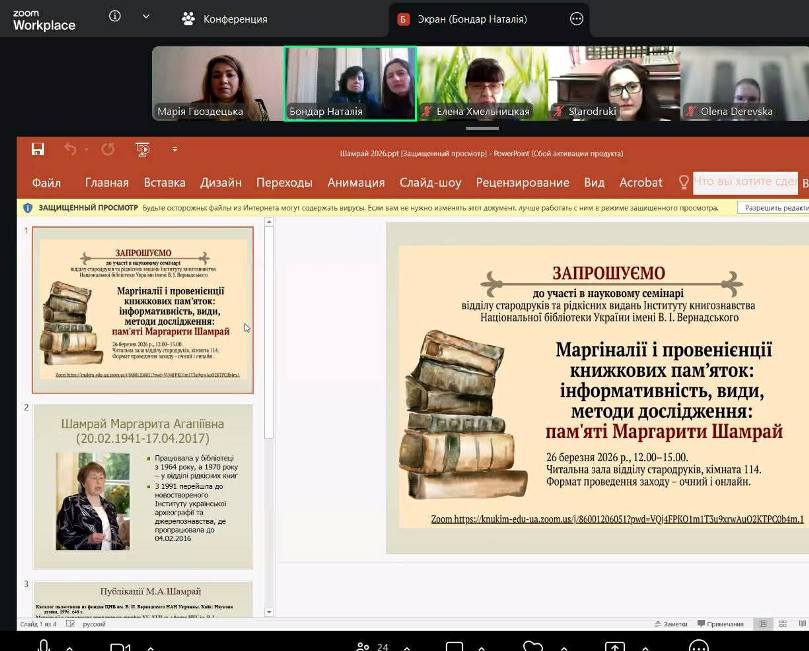Open the Файл menu
809x651 pixels.
click(46, 183)
